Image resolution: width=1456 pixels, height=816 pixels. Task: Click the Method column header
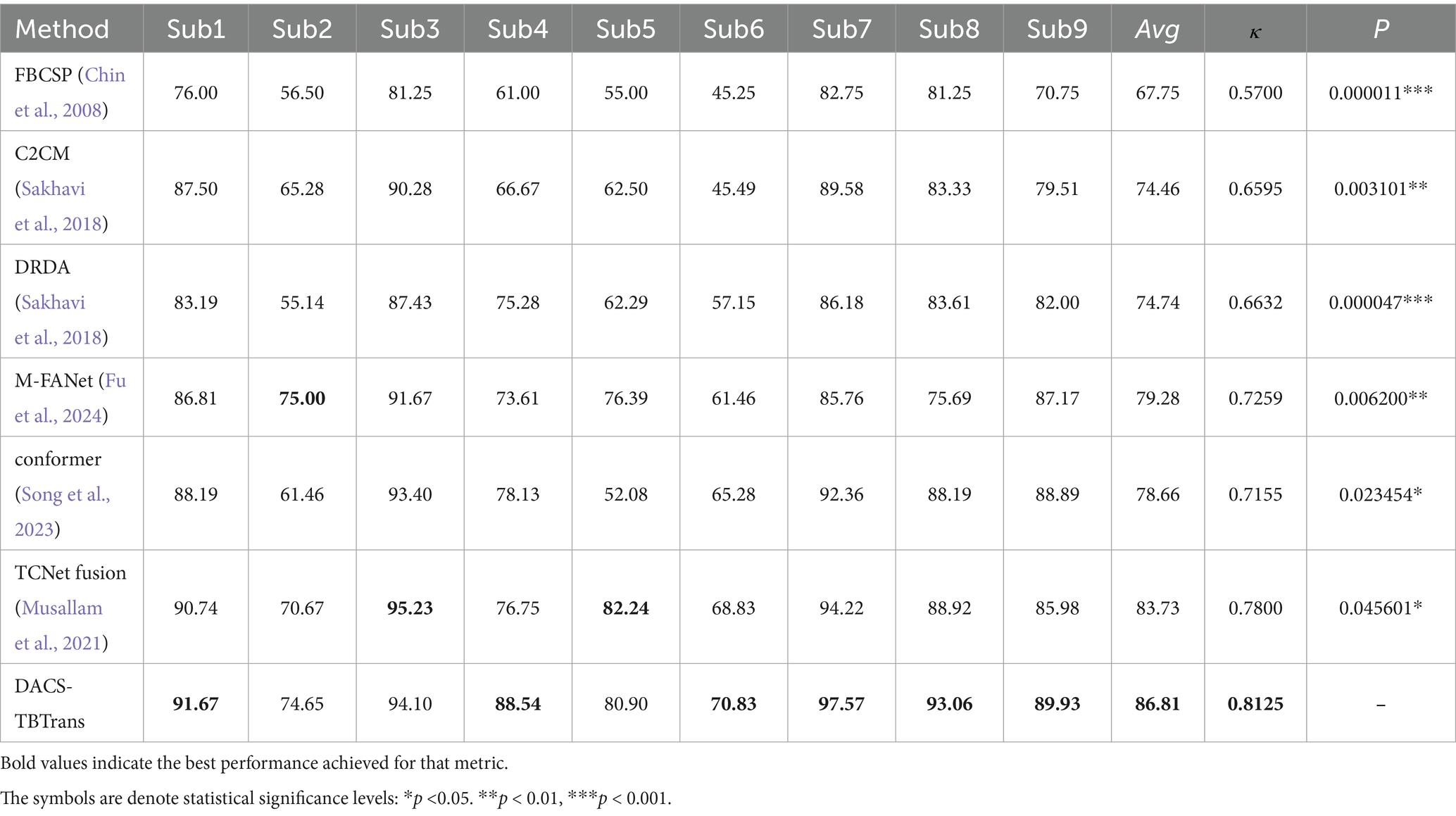coord(62,29)
